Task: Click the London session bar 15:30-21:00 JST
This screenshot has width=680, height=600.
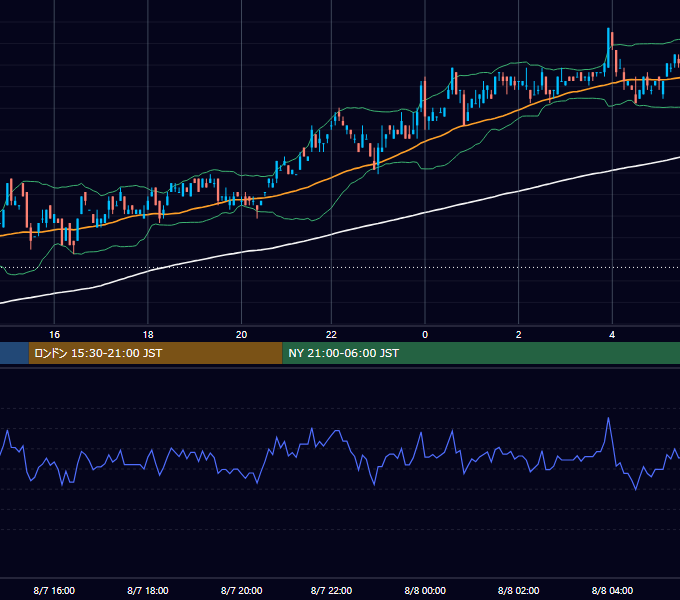Action: pyautogui.click(x=155, y=353)
